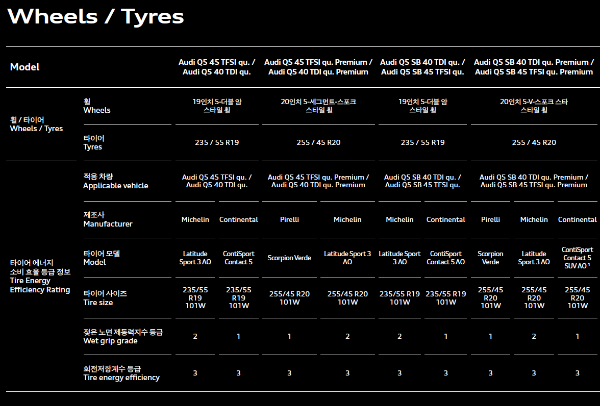This screenshot has height=406, width=600.
Task: Click 'Latitude Sport 3 AO' under Q5 45 TFSI qu. Premium Michelin
Action: pyautogui.click(x=347, y=258)
